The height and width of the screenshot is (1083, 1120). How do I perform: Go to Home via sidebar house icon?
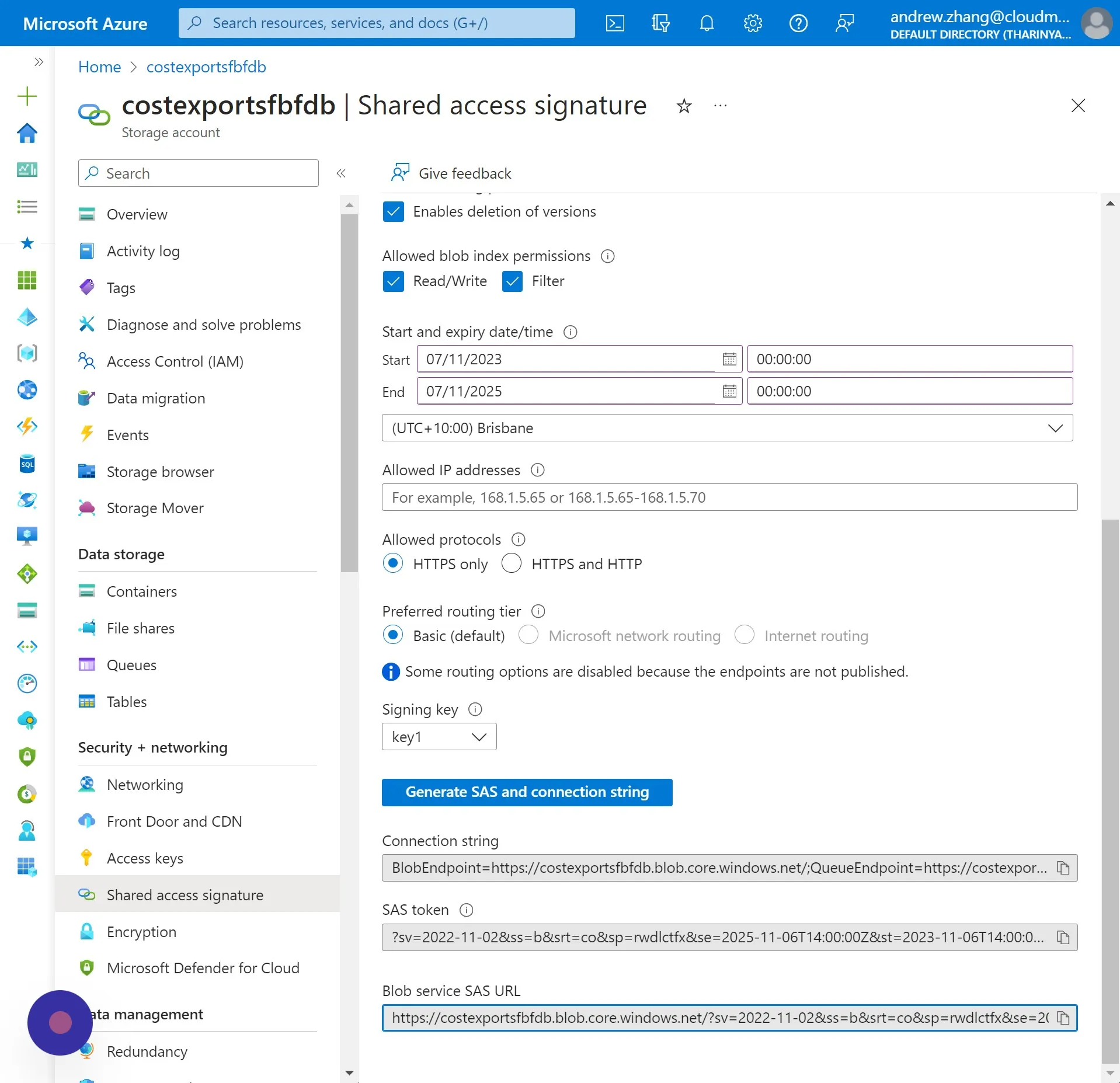27,133
